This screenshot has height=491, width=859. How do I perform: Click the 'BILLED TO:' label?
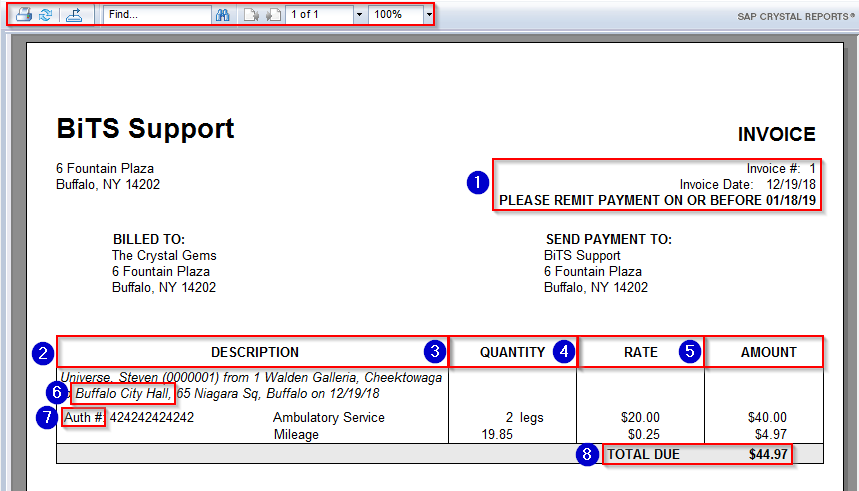tap(149, 239)
